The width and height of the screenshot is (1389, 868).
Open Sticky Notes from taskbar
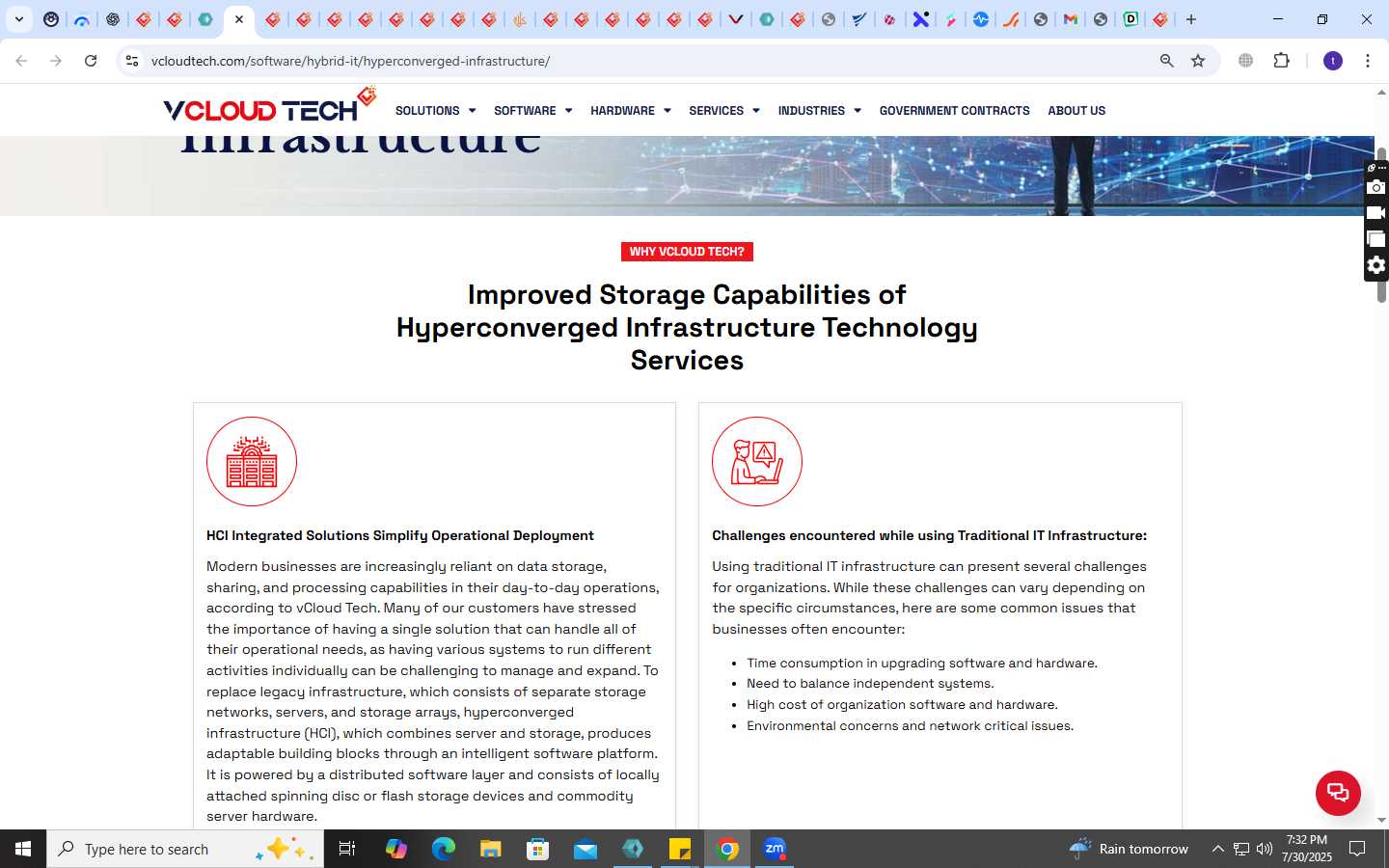[x=680, y=849]
